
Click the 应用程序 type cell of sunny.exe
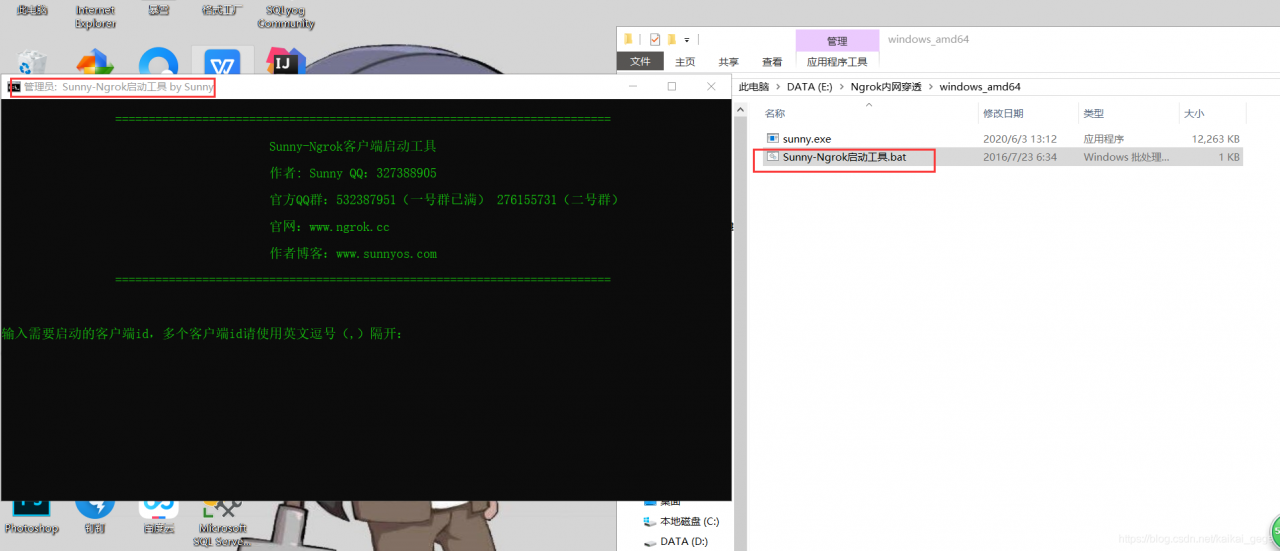click(1104, 139)
